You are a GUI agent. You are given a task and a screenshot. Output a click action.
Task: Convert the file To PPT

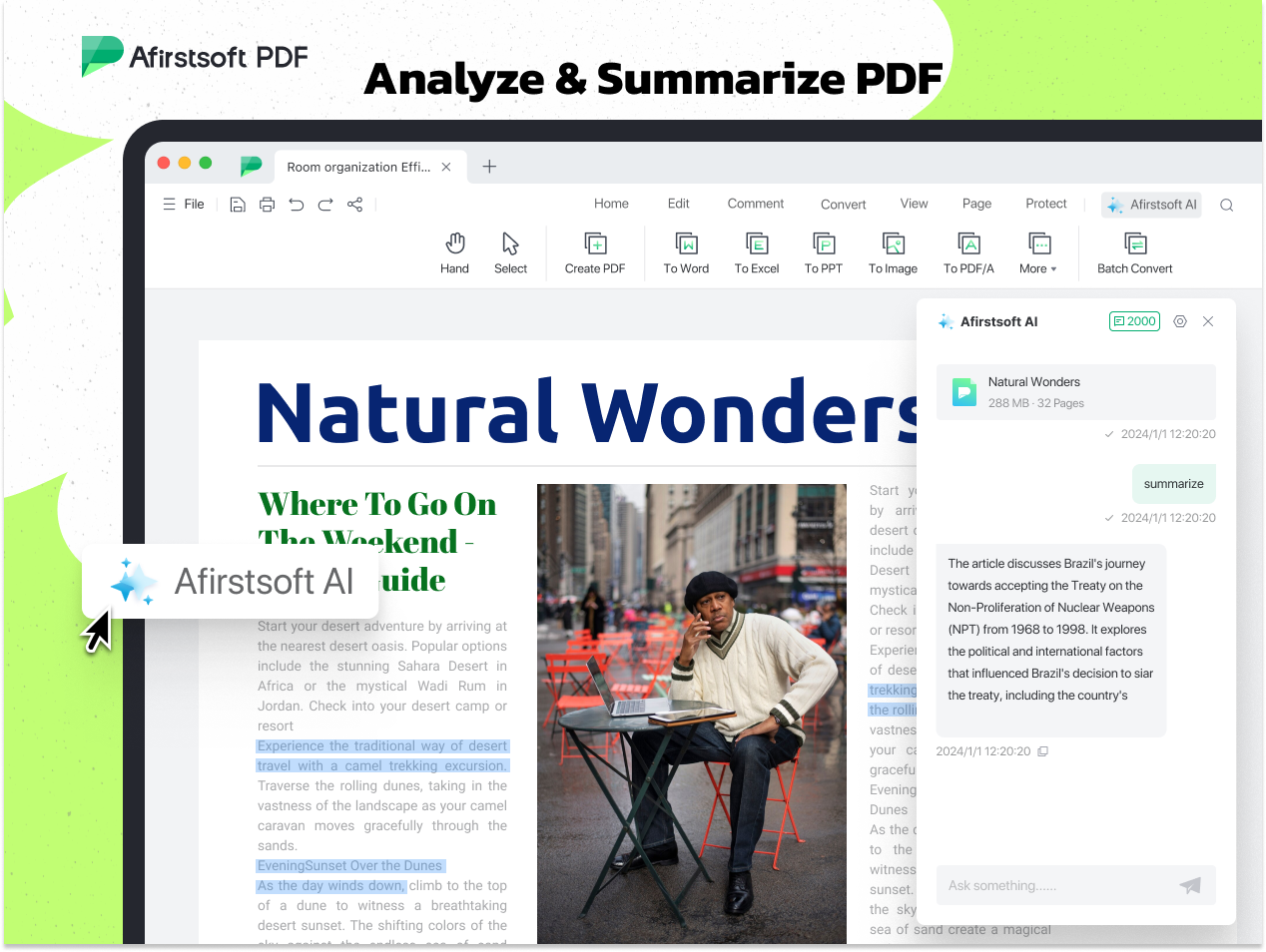coord(824,253)
